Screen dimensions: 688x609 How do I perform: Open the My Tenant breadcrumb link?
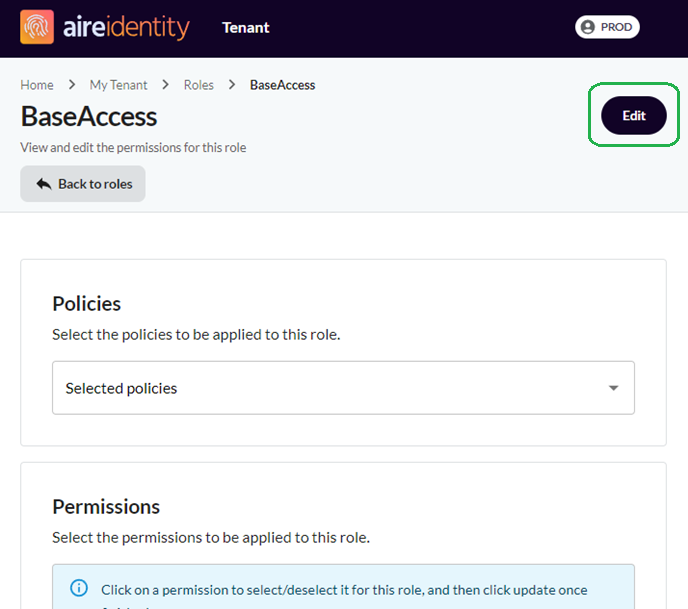click(x=118, y=85)
